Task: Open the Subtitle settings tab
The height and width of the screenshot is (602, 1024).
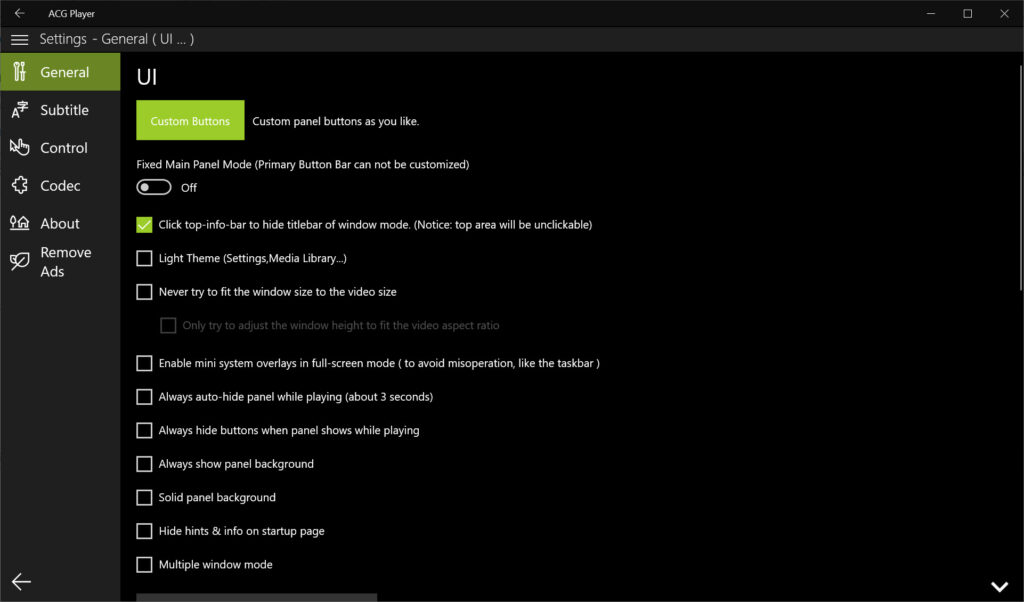Action: (x=60, y=110)
